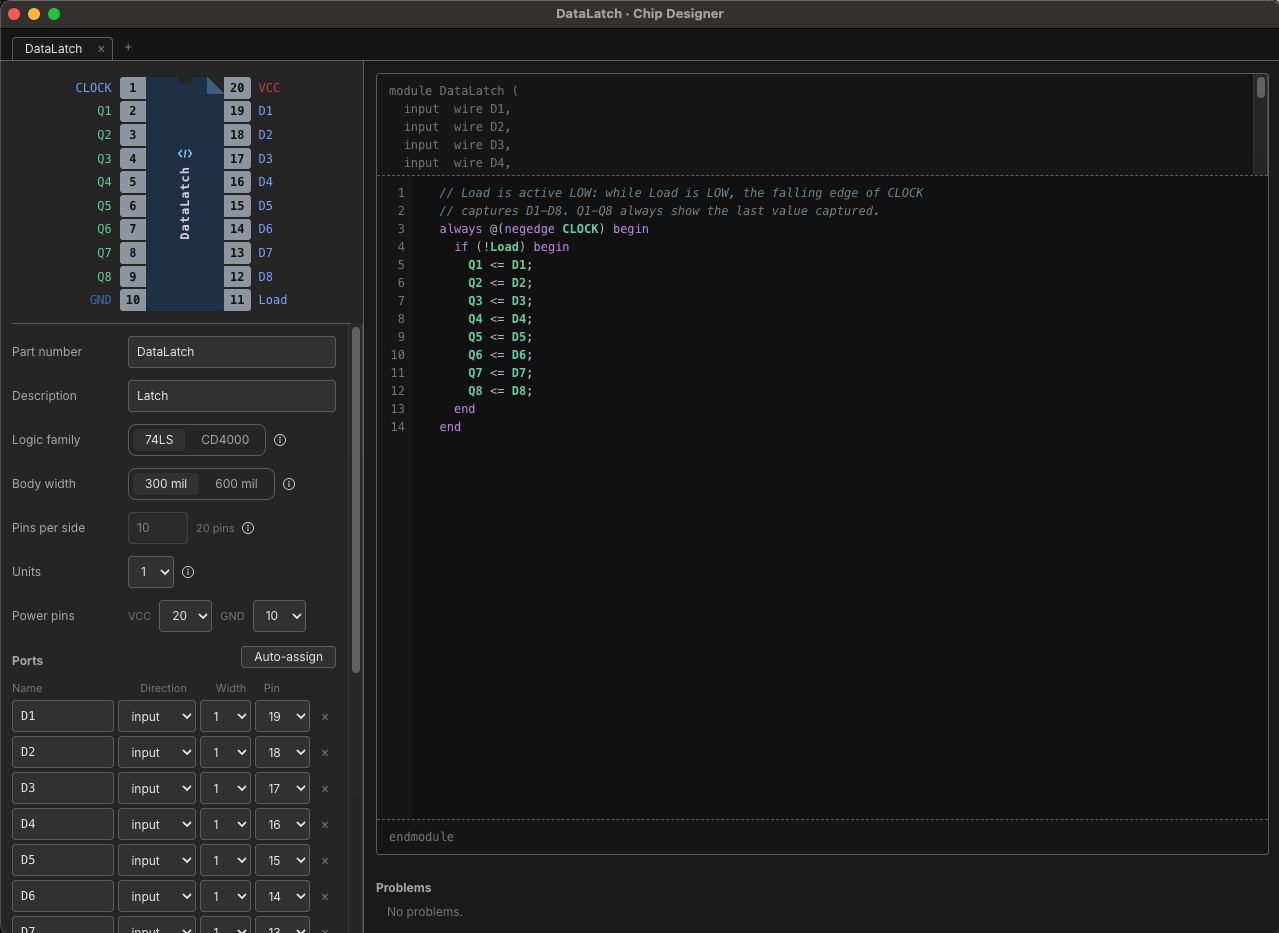Select pin 1 CLOCK on the chip diagram

133,88
